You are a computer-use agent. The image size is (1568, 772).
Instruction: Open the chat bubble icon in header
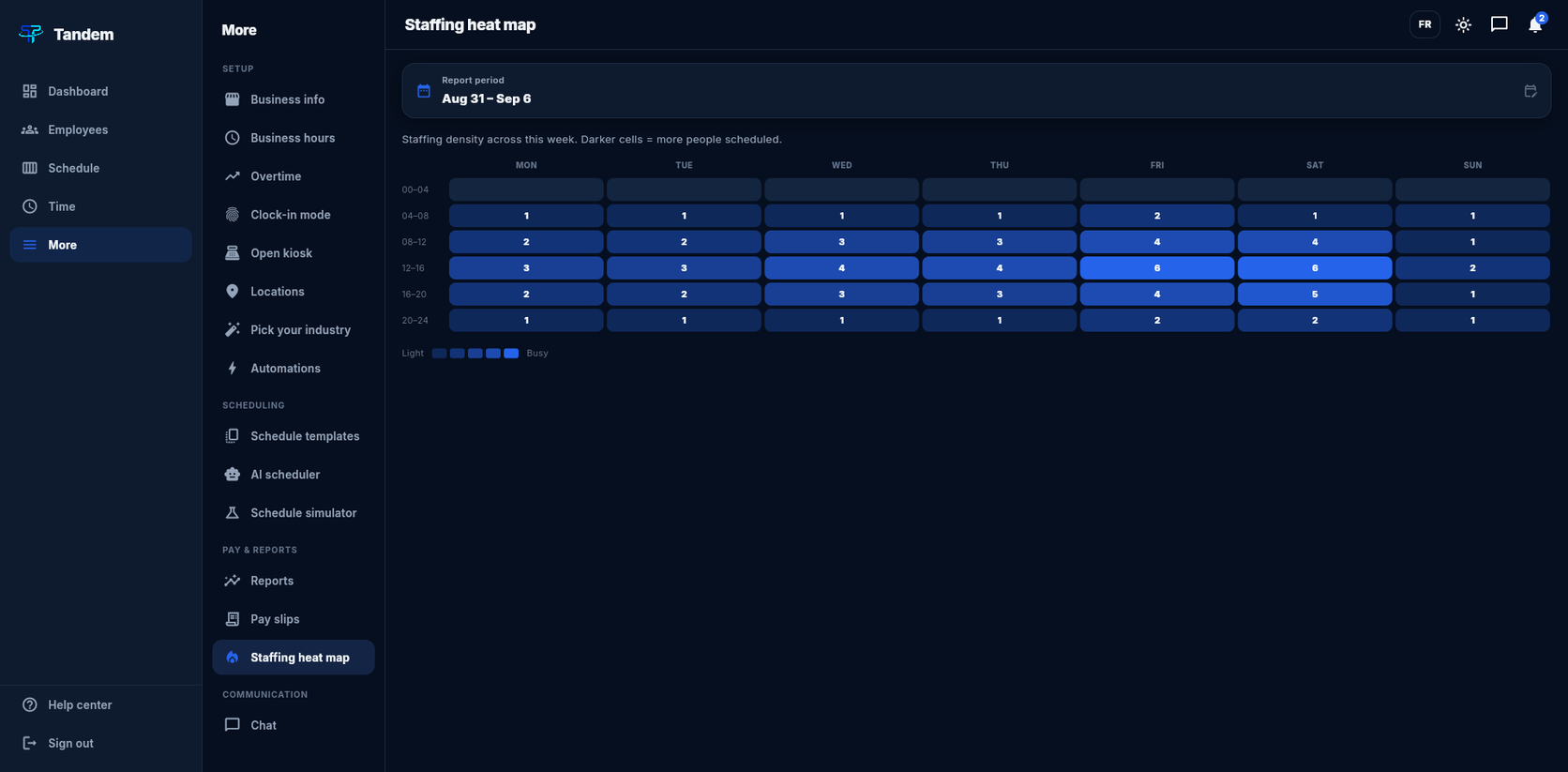1500,24
